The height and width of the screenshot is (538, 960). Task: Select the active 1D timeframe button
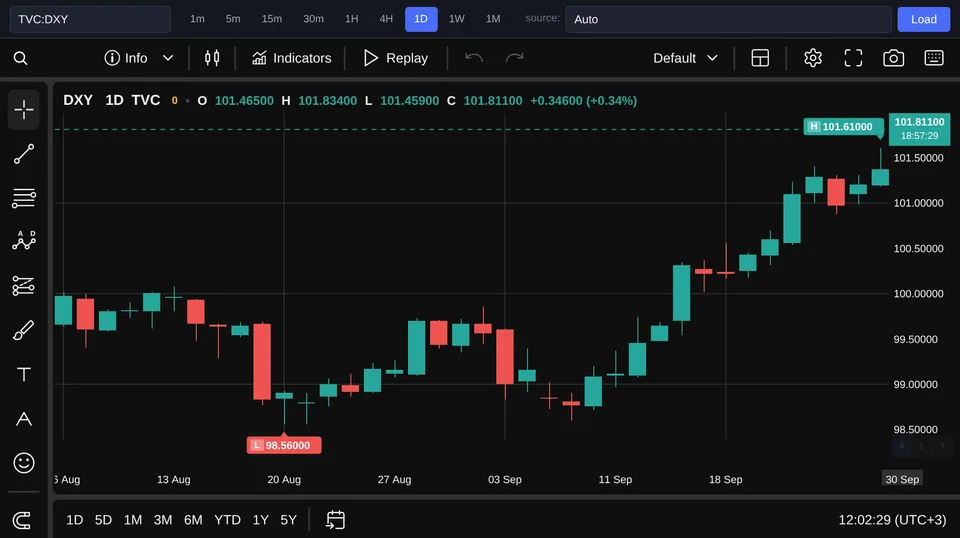coord(421,19)
